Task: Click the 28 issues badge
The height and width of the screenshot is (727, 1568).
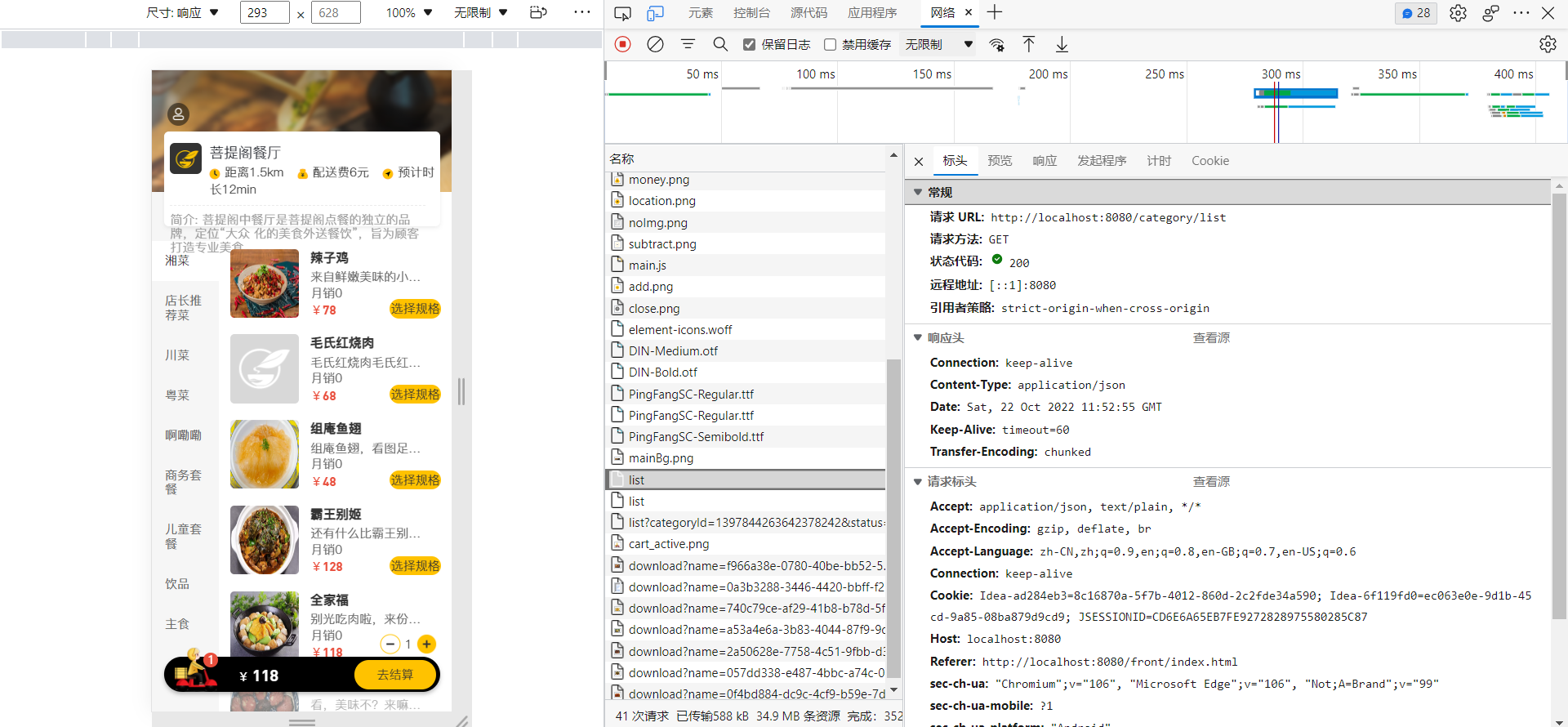Action: pos(1416,13)
